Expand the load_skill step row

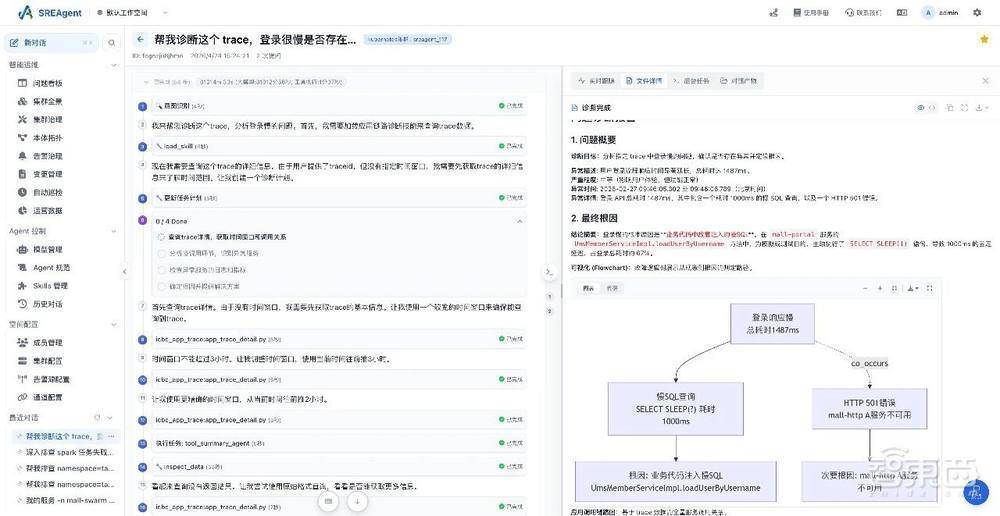click(339, 146)
